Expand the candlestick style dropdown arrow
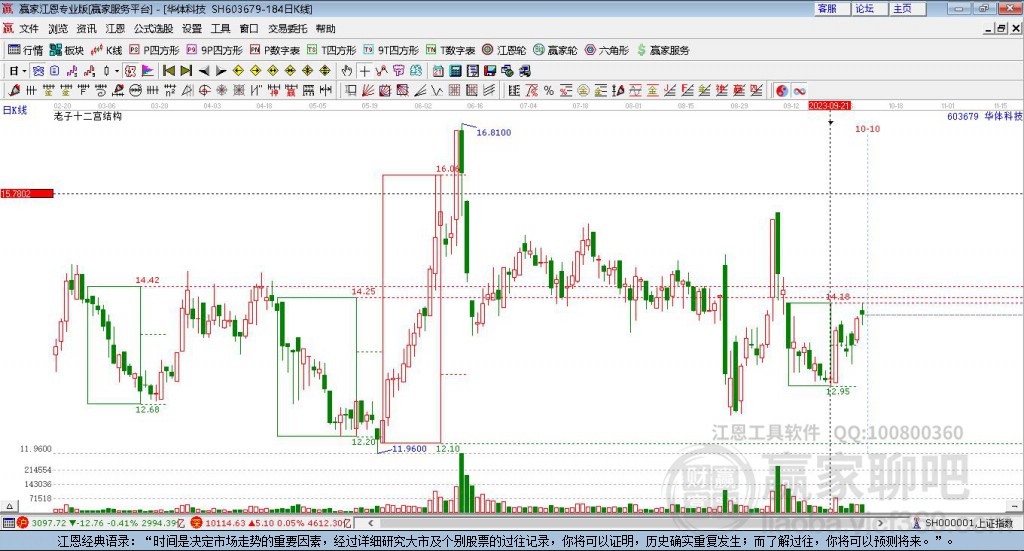 [117, 71]
